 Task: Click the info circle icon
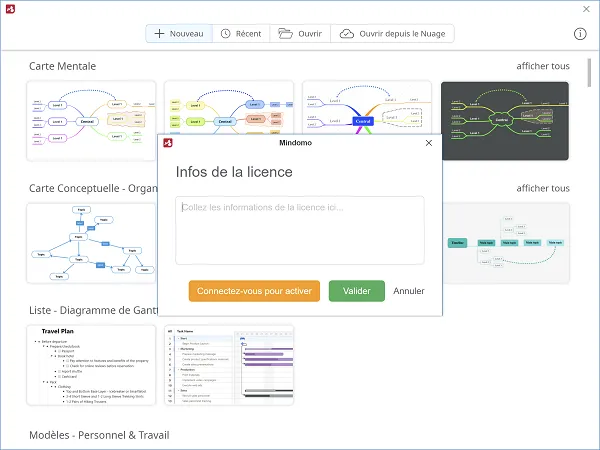(x=580, y=34)
